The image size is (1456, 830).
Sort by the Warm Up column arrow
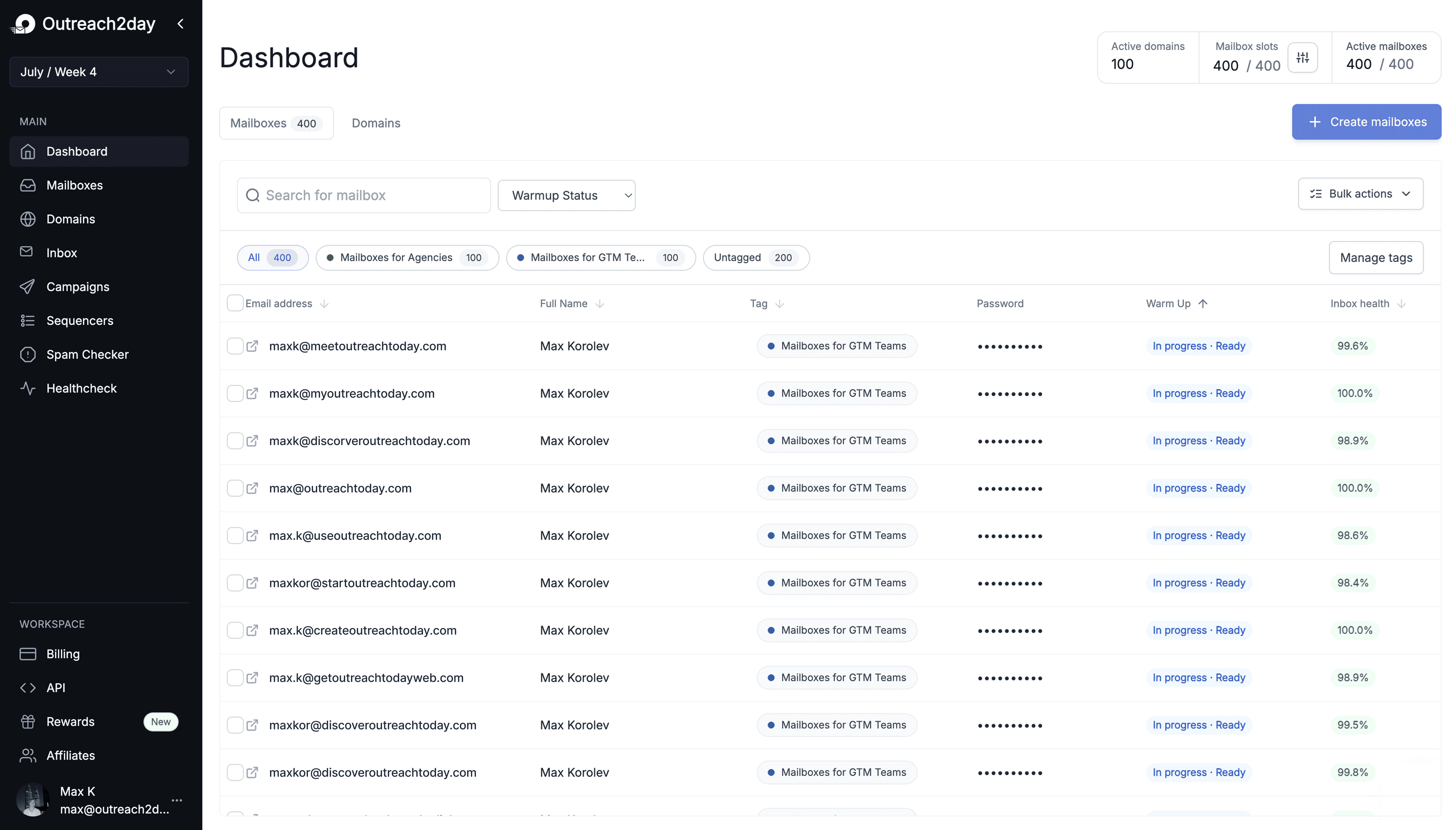point(1203,304)
